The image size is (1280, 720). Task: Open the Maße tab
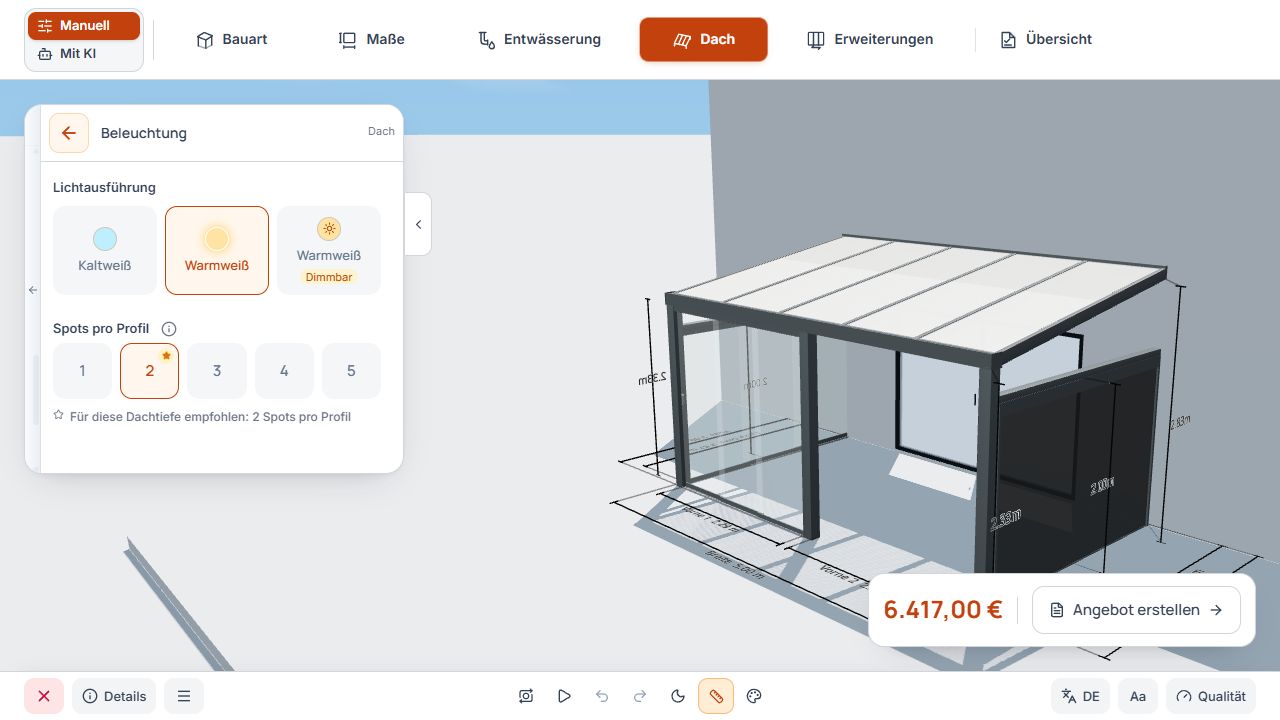(372, 40)
